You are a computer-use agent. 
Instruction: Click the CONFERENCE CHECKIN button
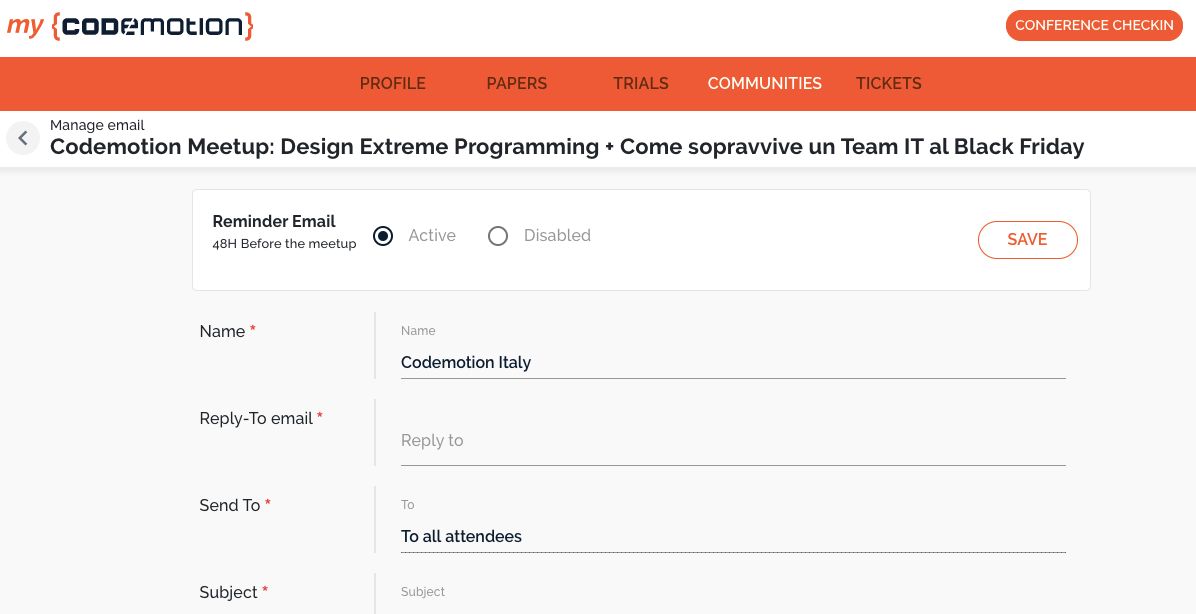pos(1094,25)
